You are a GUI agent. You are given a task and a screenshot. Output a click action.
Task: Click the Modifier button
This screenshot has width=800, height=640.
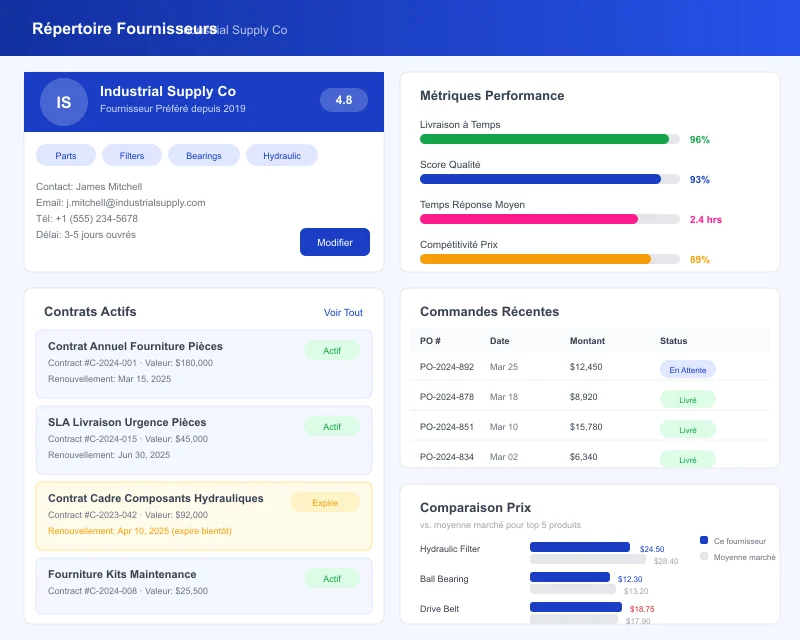tap(334, 242)
